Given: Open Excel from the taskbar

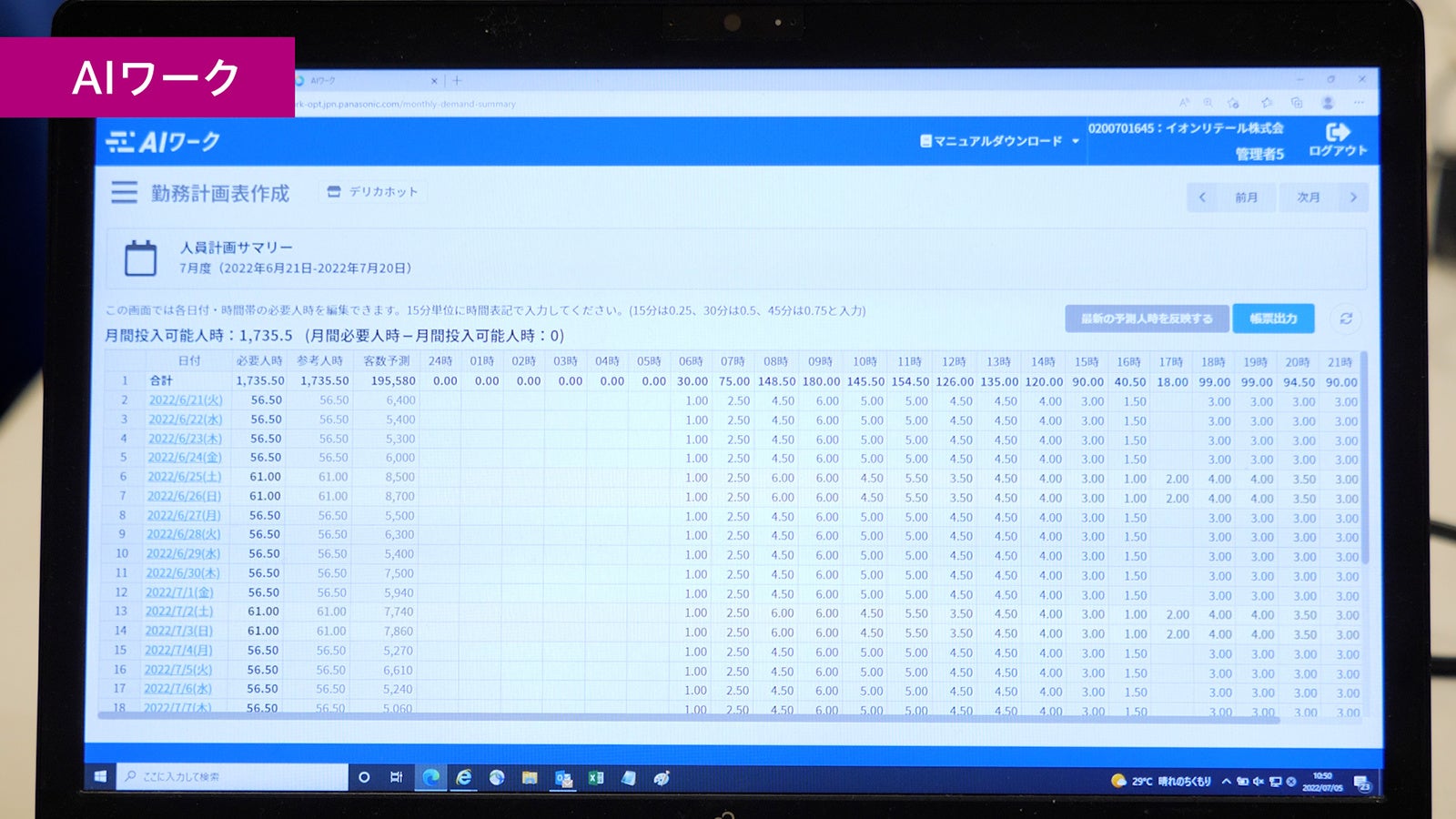Looking at the screenshot, I should (595, 779).
